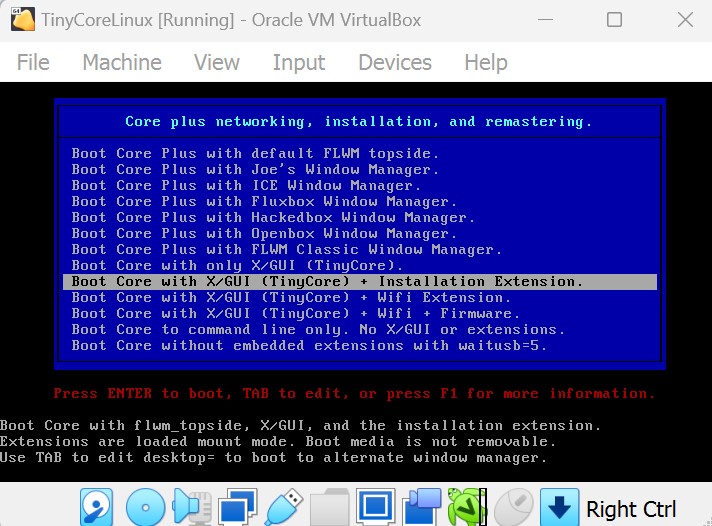The height and width of the screenshot is (526, 712).
Task: Click the network adapter status icon
Action: (x=237, y=507)
